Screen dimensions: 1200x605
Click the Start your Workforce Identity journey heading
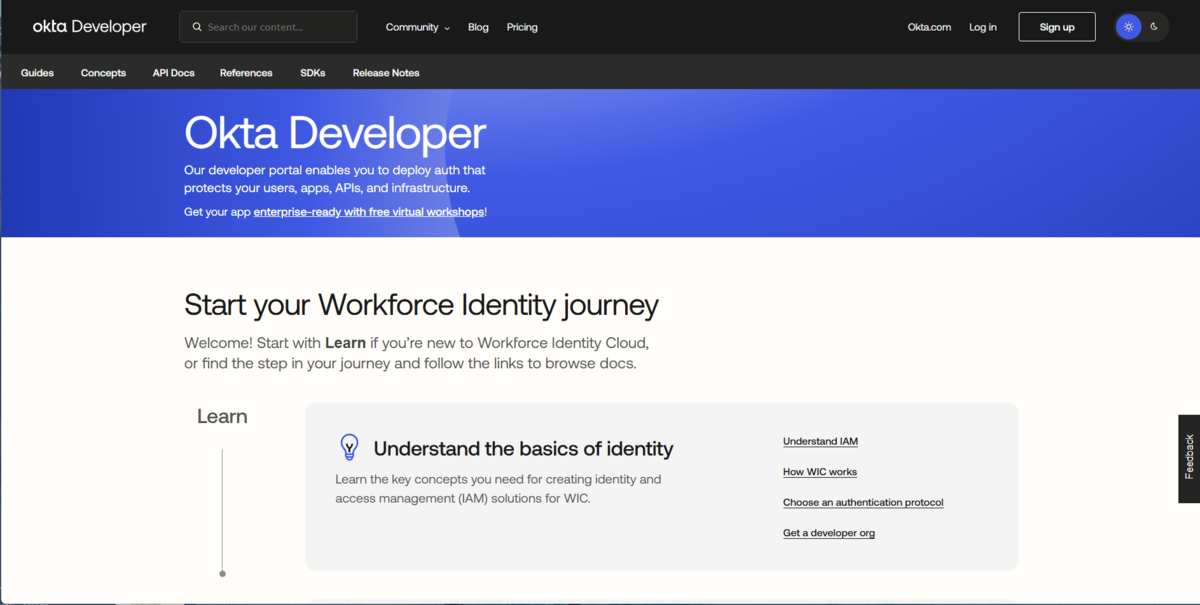pos(421,304)
